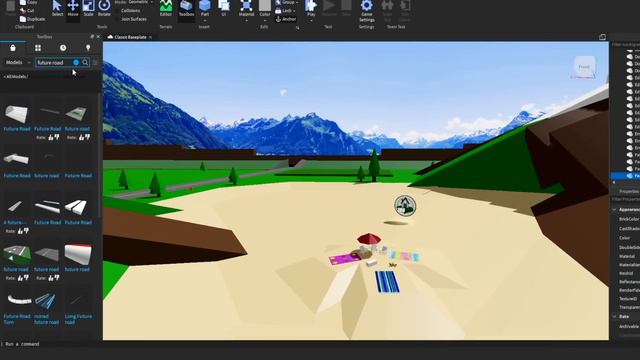Click the Lock tool
Viewport: 640px width, 360px height.
pos(285,11)
